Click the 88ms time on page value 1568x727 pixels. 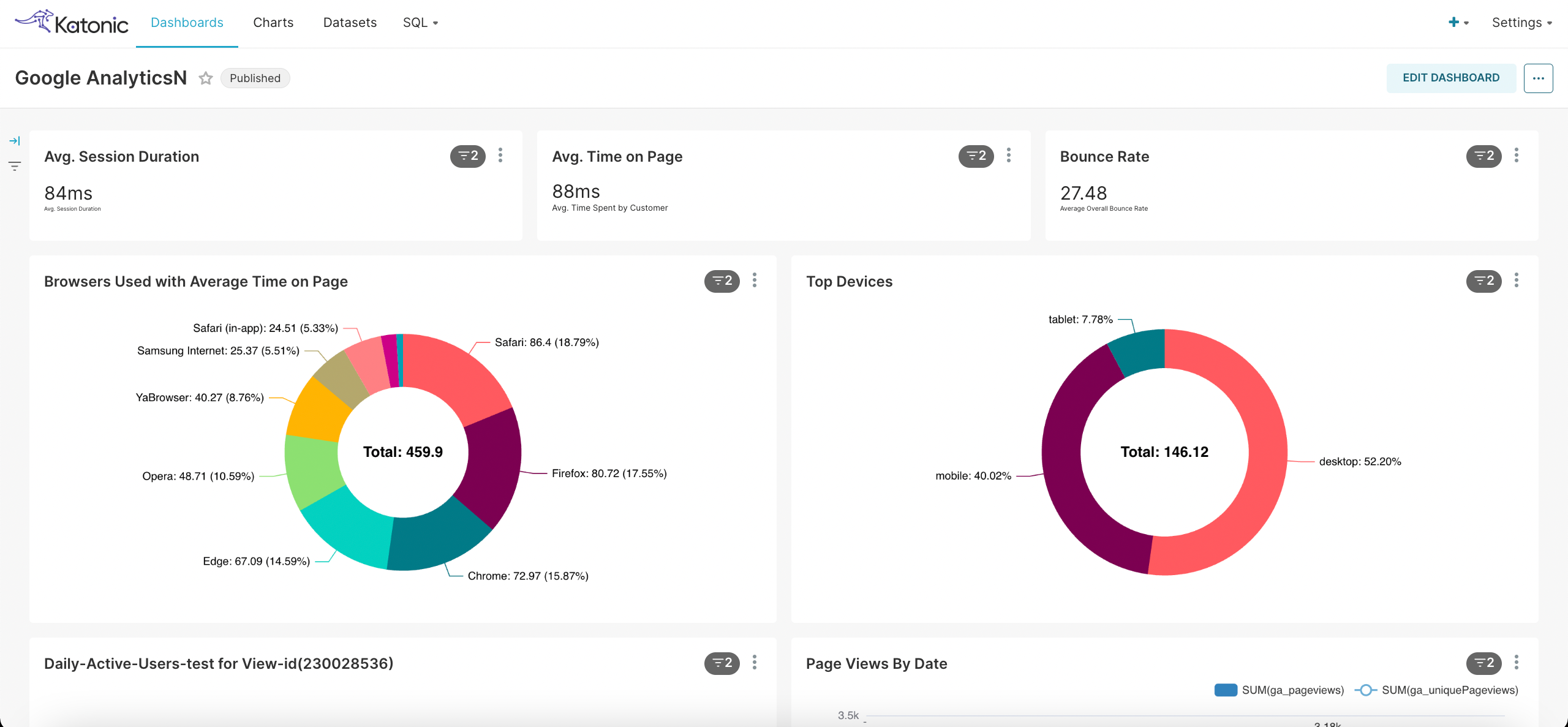click(x=576, y=192)
